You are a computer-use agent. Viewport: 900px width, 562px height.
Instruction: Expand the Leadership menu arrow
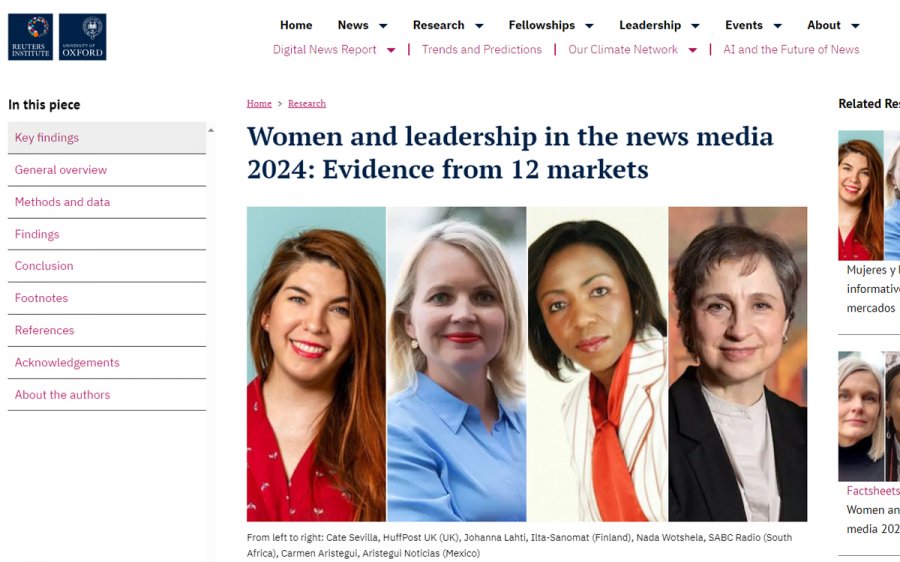[x=695, y=26]
